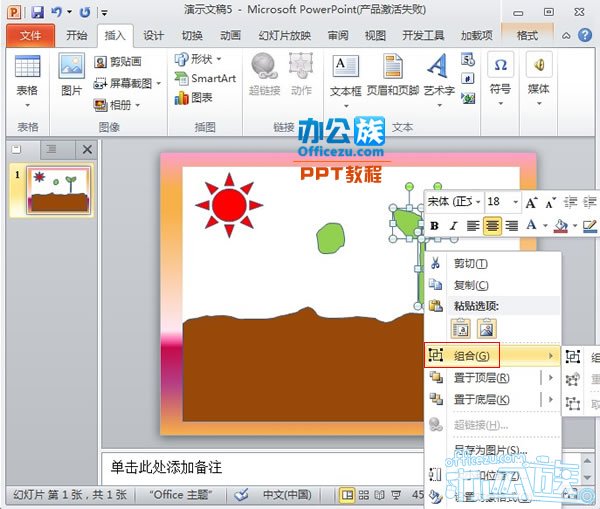Insert 艺术字 WordArt
The width and height of the screenshot is (600, 509).
439,80
